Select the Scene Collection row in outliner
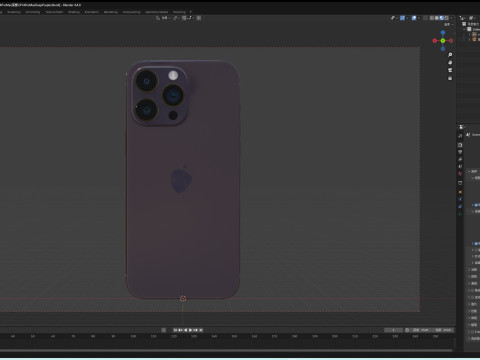The height and width of the screenshot is (360, 480). click(x=471, y=24)
